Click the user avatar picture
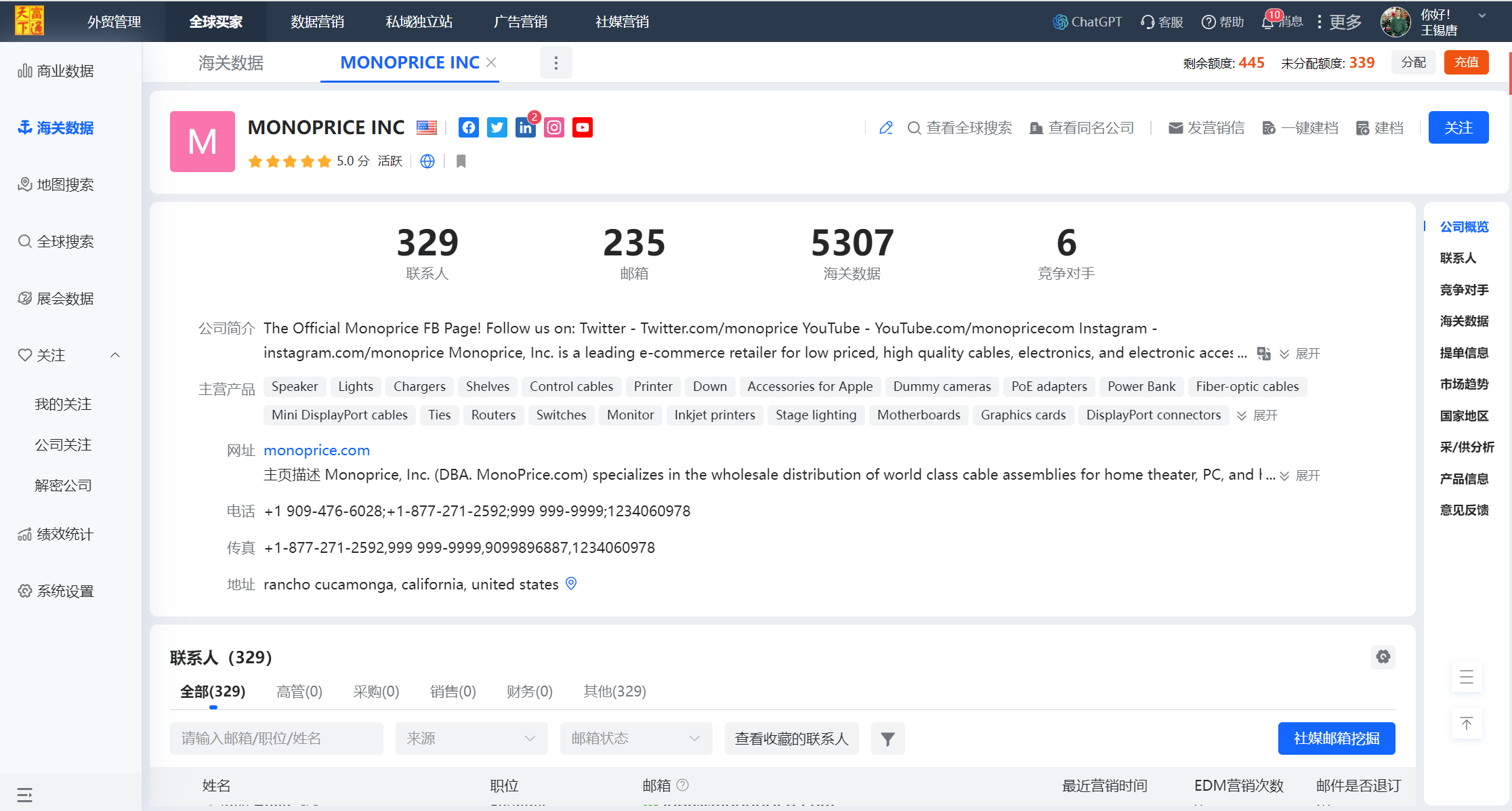This screenshot has height=811, width=1512. pyautogui.click(x=1395, y=22)
